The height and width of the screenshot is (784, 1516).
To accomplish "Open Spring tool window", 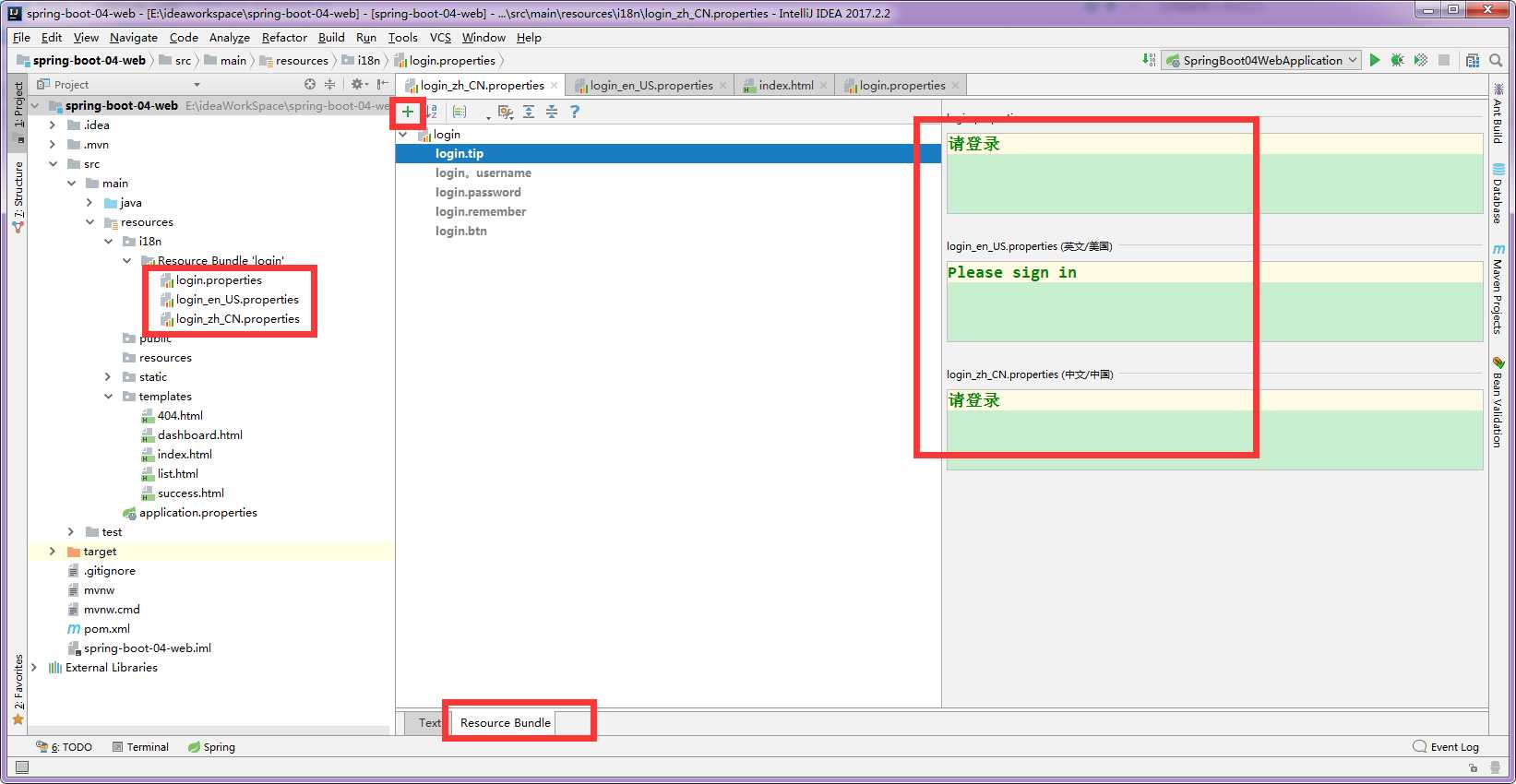I will click(x=211, y=747).
